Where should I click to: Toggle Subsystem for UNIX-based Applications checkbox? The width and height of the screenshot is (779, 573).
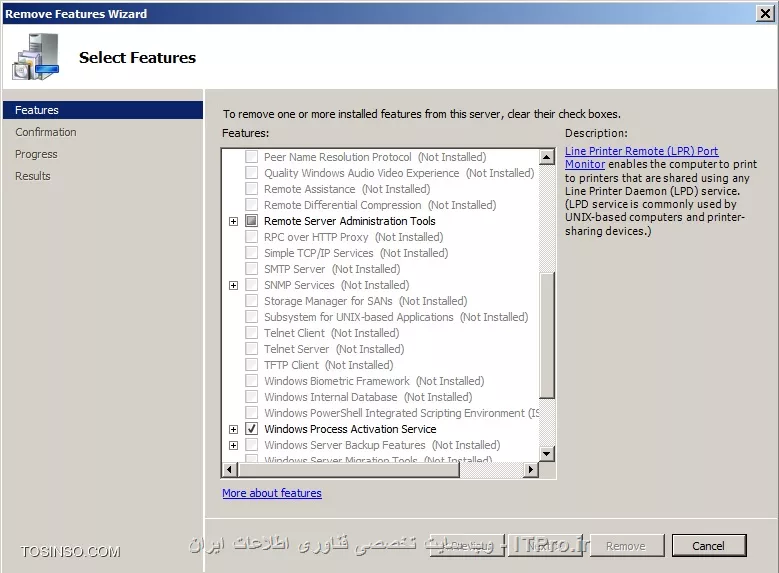click(x=251, y=317)
